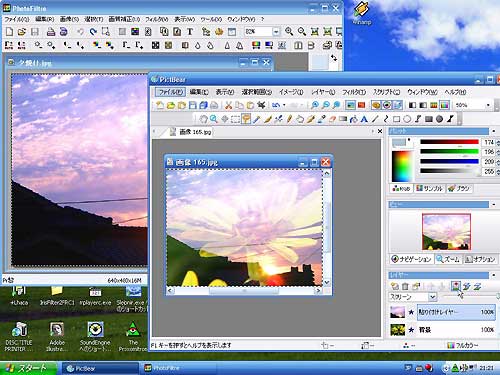Viewport: 500px width, 375px height.
Task: Select the Move tool in PictBear
Action: click(225, 119)
